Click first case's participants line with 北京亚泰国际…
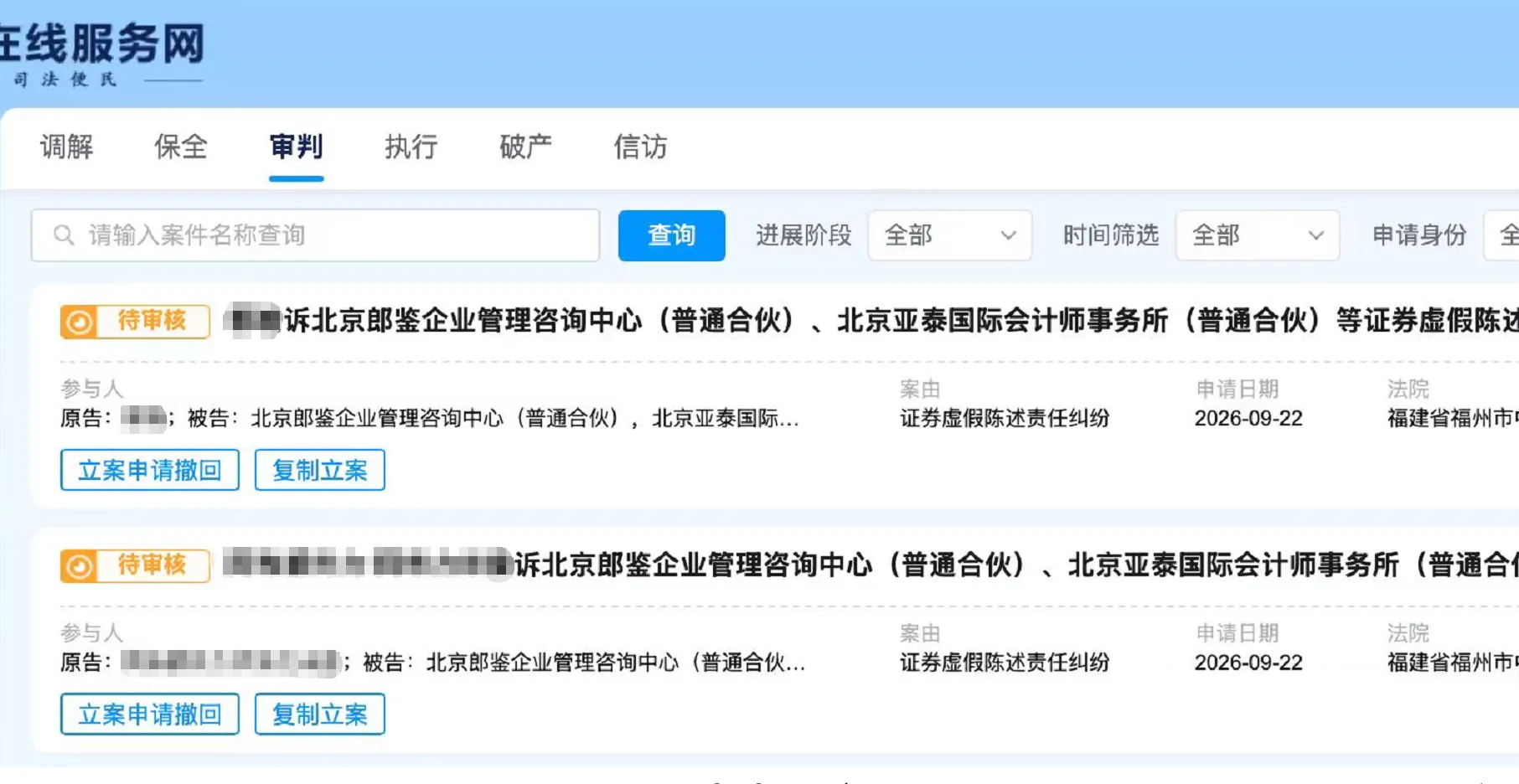The width and height of the screenshot is (1519, 784). click(430, 418)
